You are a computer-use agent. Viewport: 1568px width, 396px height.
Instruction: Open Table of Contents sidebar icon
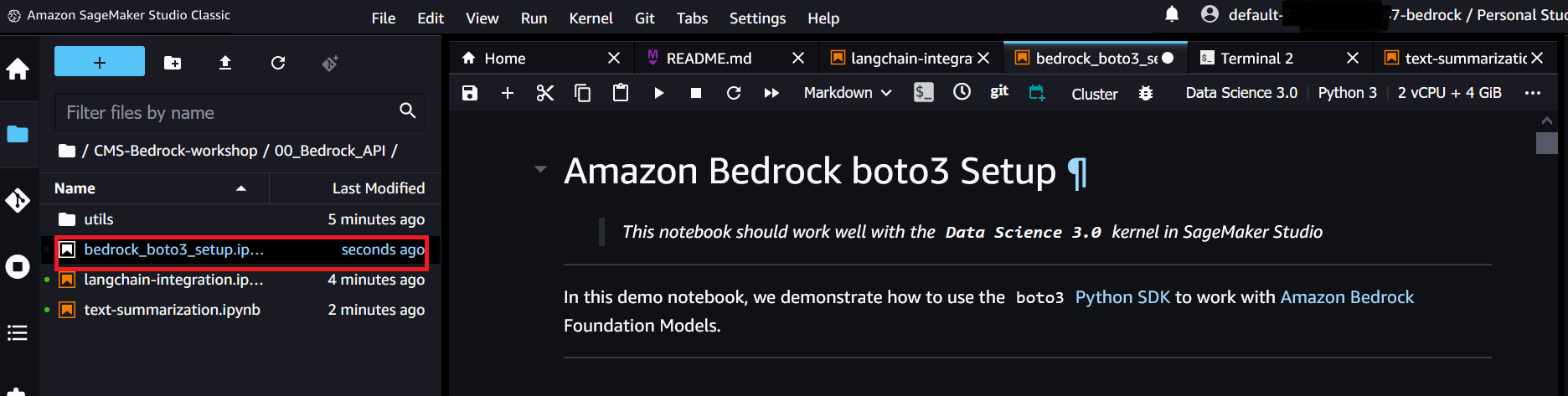point(18,333)
